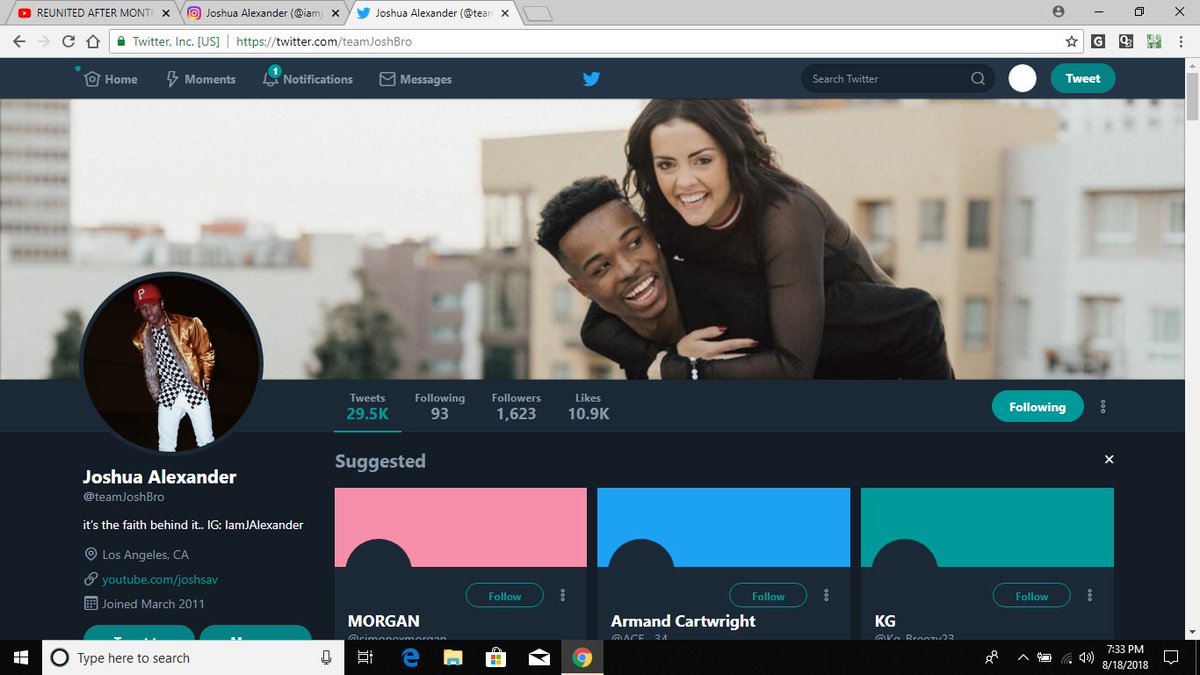Open Action Center notifications
The height and width of the screenshot is (675, 1200).
coord(1171,658)
